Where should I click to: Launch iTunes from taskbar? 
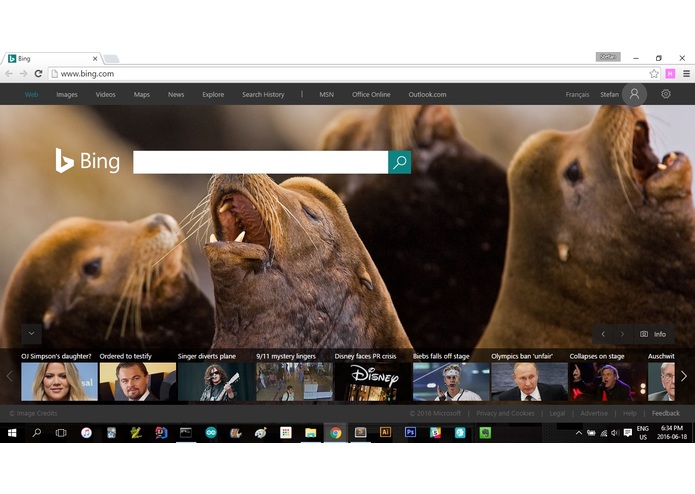pos(86,433)
